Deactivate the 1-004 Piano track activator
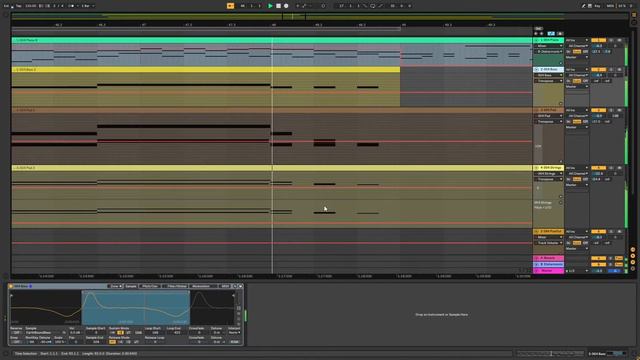This screenshot has height=360, width=640. pyautogui.click(x=598, y=40)
